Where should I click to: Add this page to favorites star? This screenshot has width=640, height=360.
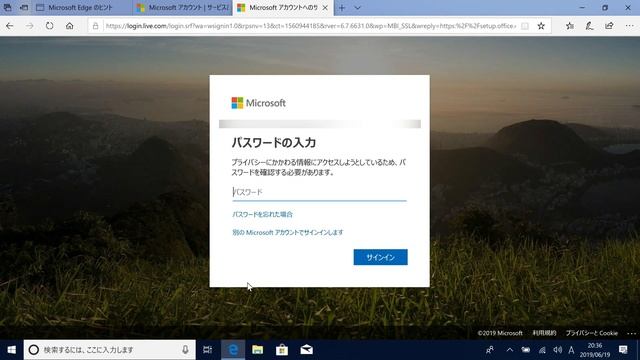pyautogui.click(x=541, y=26)
